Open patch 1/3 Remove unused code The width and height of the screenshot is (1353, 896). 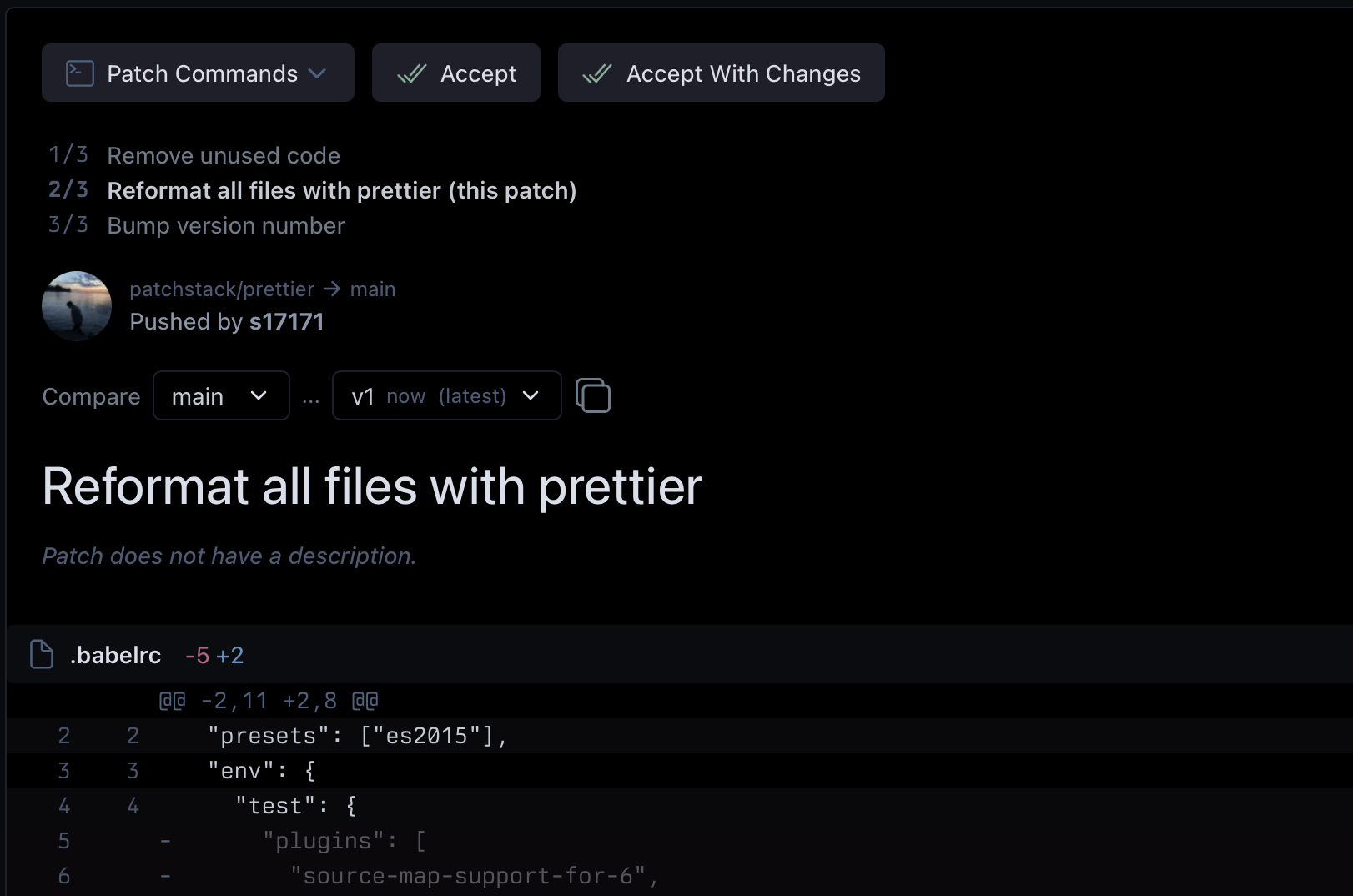click(x=224, y=155)
